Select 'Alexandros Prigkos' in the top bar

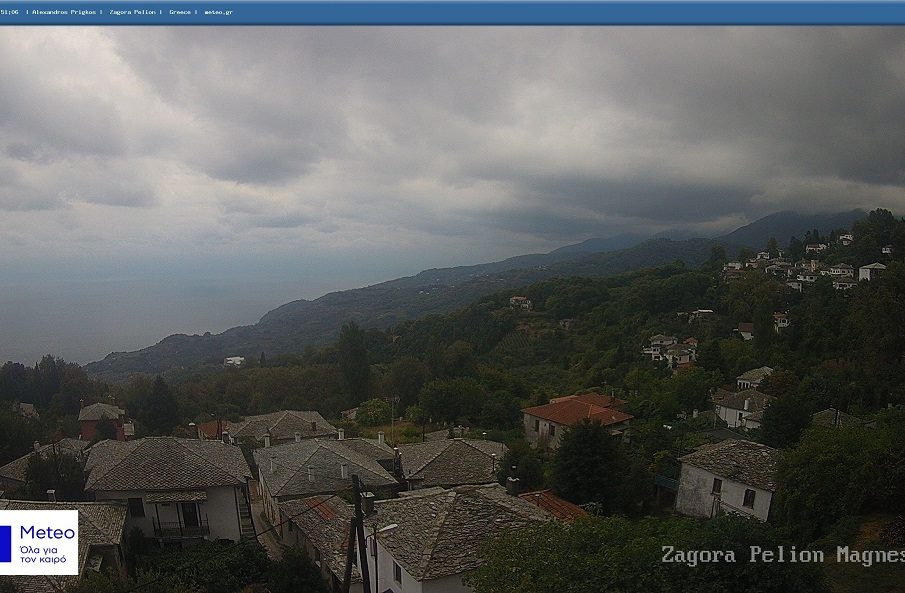[x=64, y=12]
